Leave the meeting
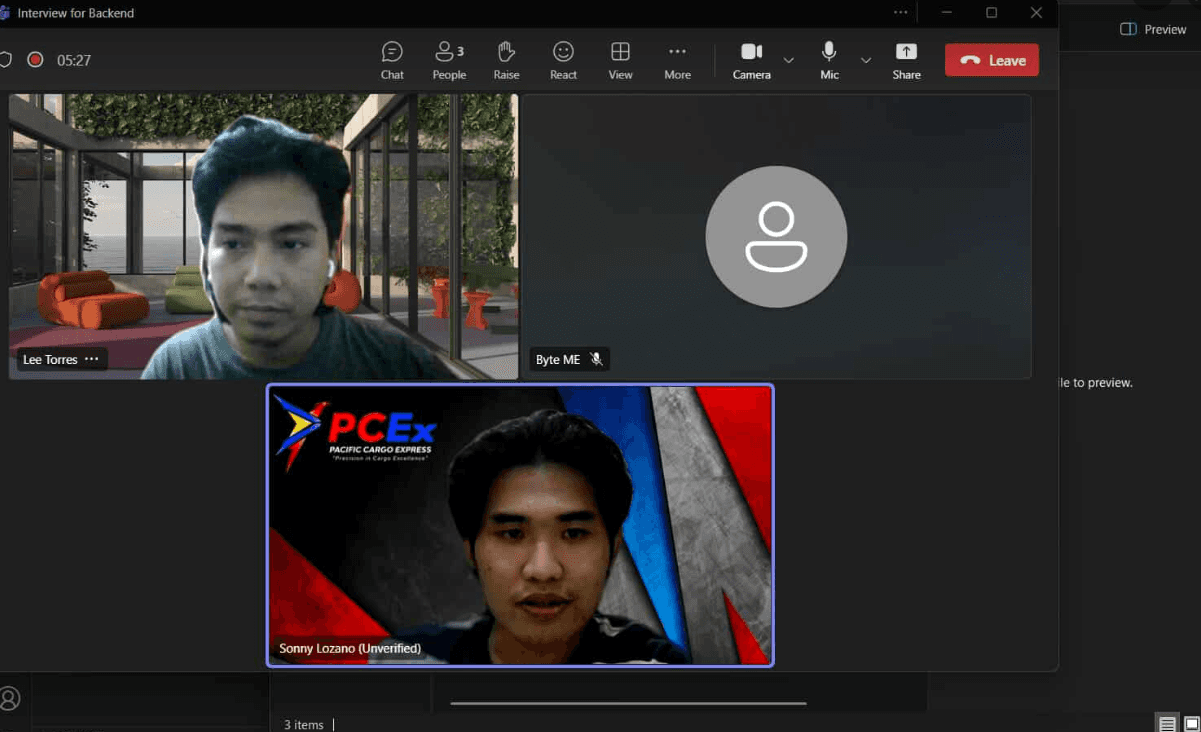The image size is (1201, 732). coord(992,60)
